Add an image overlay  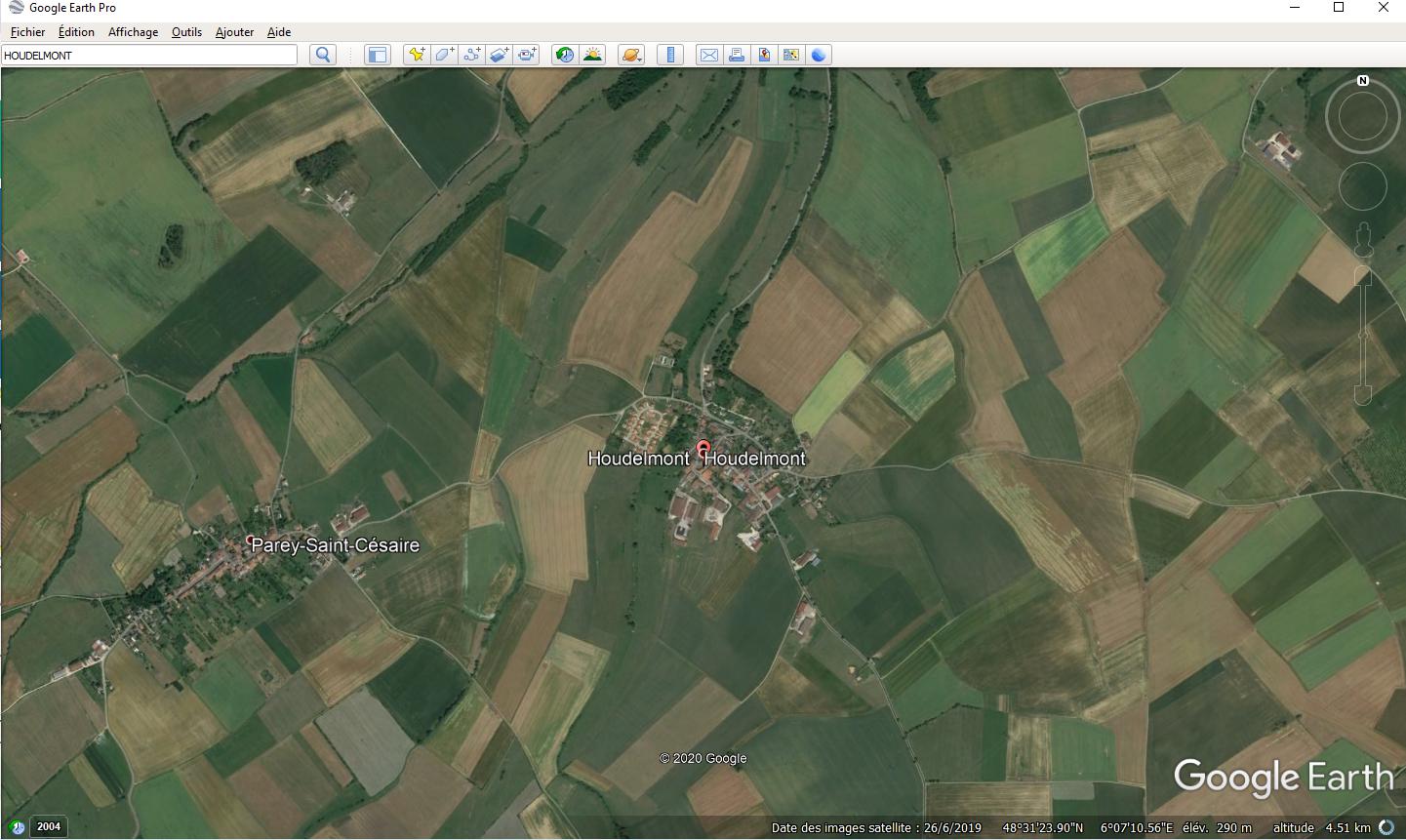(499, 55)
